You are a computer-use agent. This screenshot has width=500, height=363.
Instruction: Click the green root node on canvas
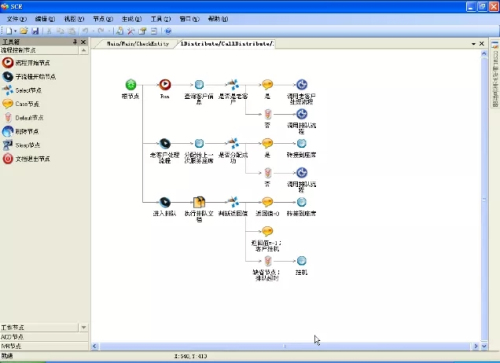coord(131,85)
